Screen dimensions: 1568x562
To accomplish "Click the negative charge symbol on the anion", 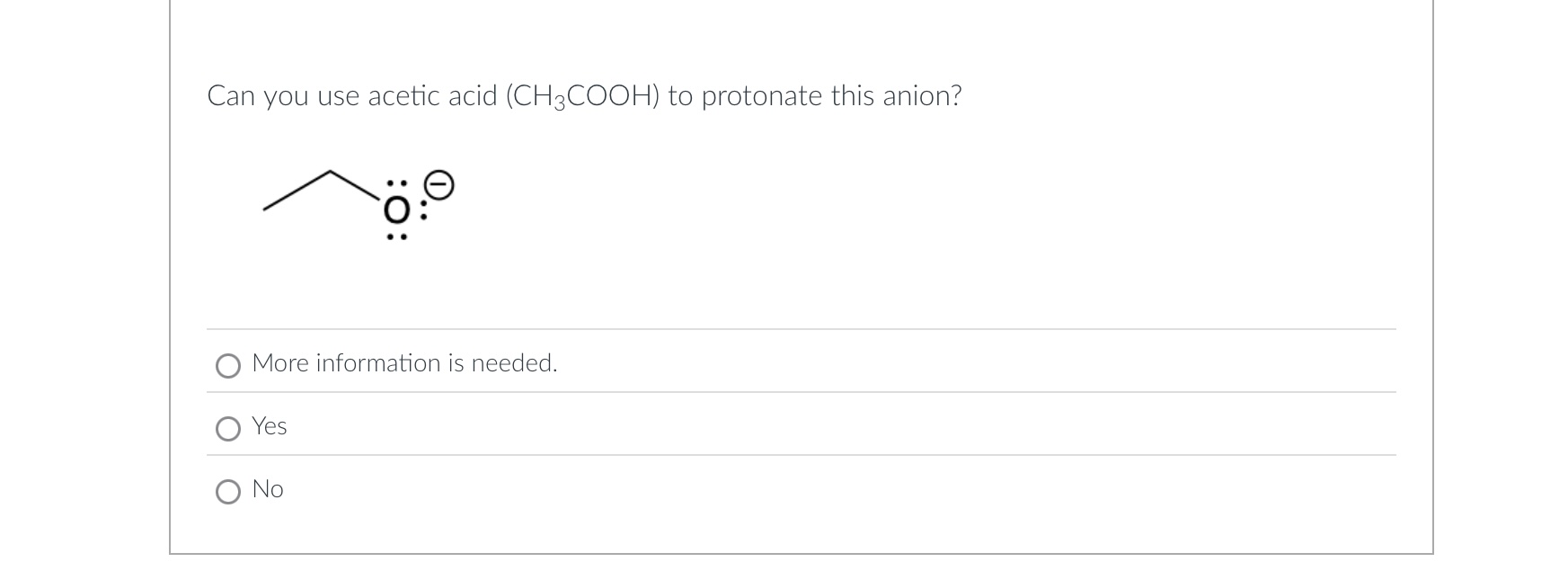I will pyautogui.click(x=438, y=183).
